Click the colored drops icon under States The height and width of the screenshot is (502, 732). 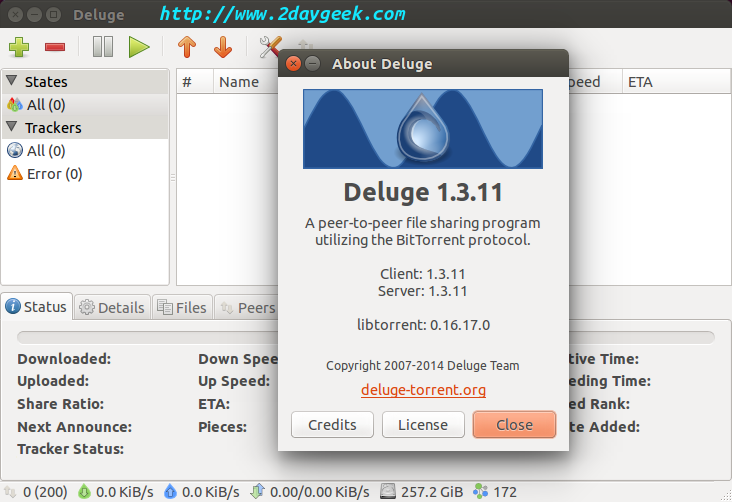15,105
